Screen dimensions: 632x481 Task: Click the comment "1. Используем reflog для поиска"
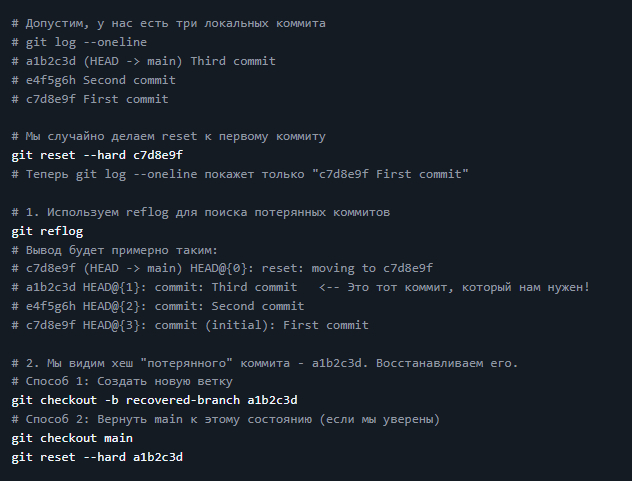(200, 212)
